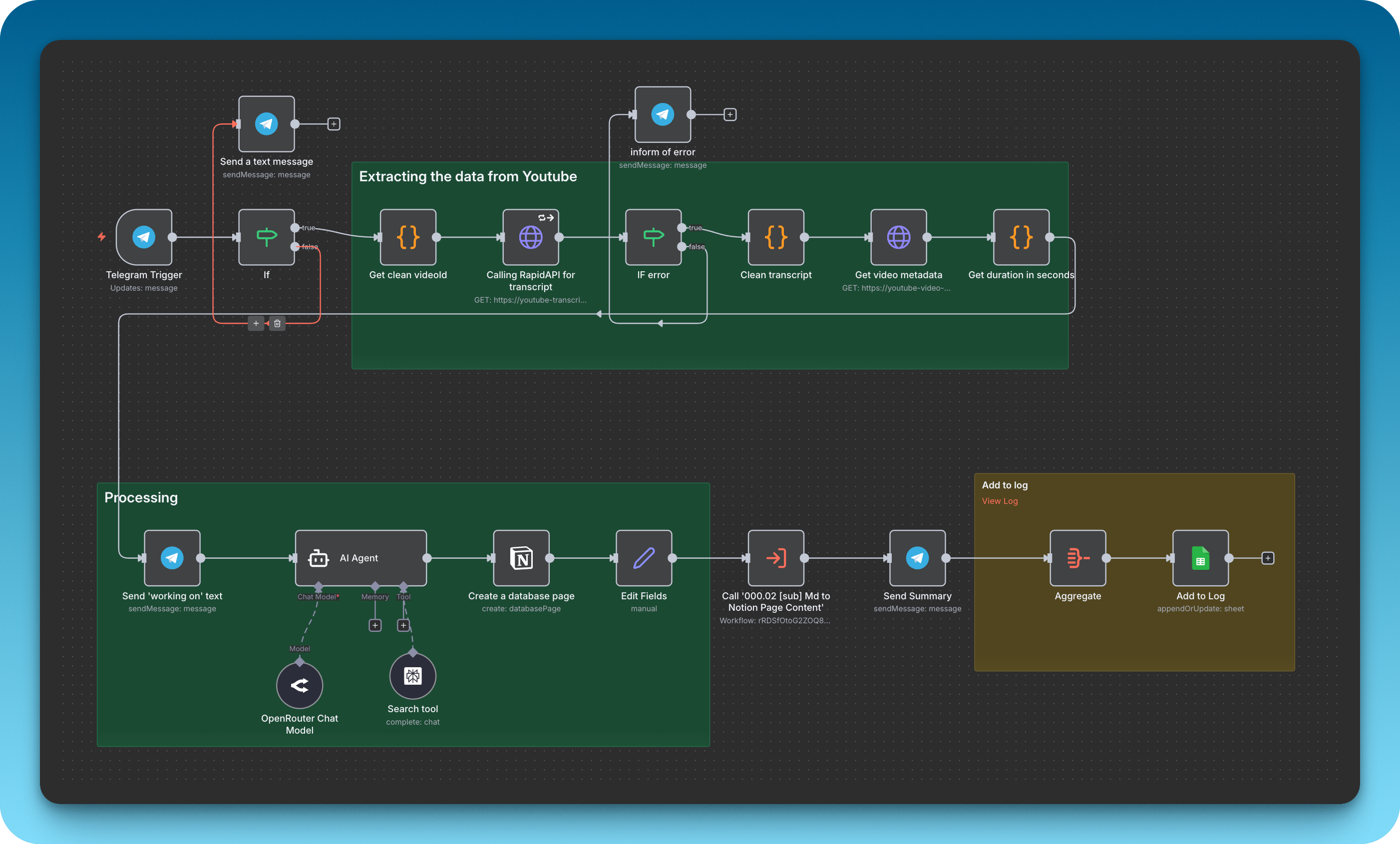Click the Search tool node
Screen dimensions: 1400x844
tap(412, 676)
